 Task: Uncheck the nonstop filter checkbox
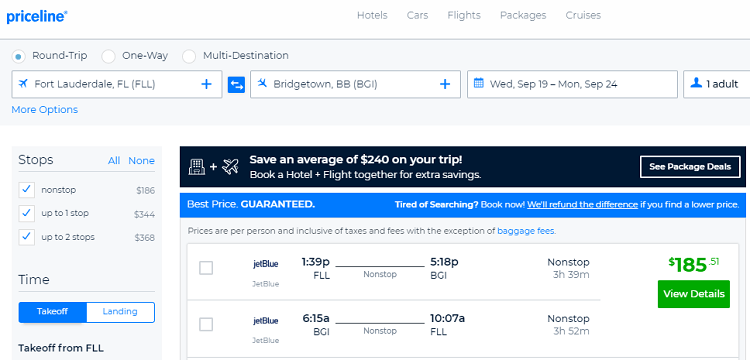26,190
